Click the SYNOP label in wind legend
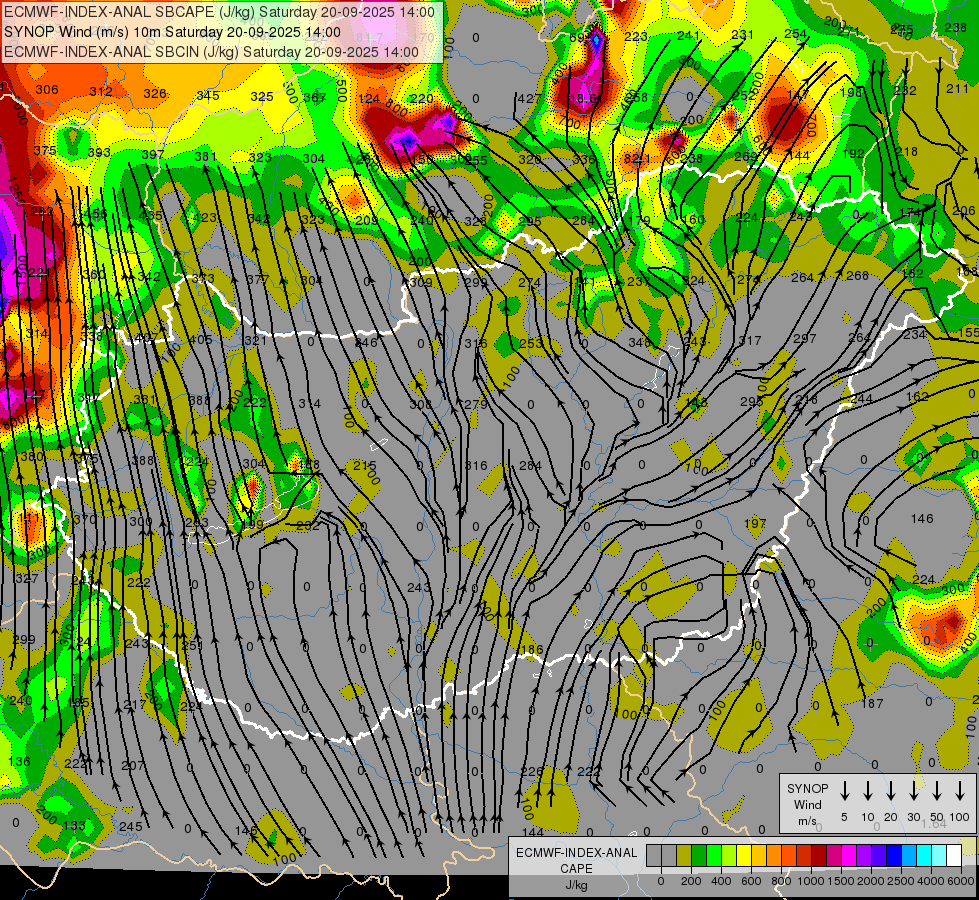The height and width of the screenshot is (900, 979). point(807,788)
